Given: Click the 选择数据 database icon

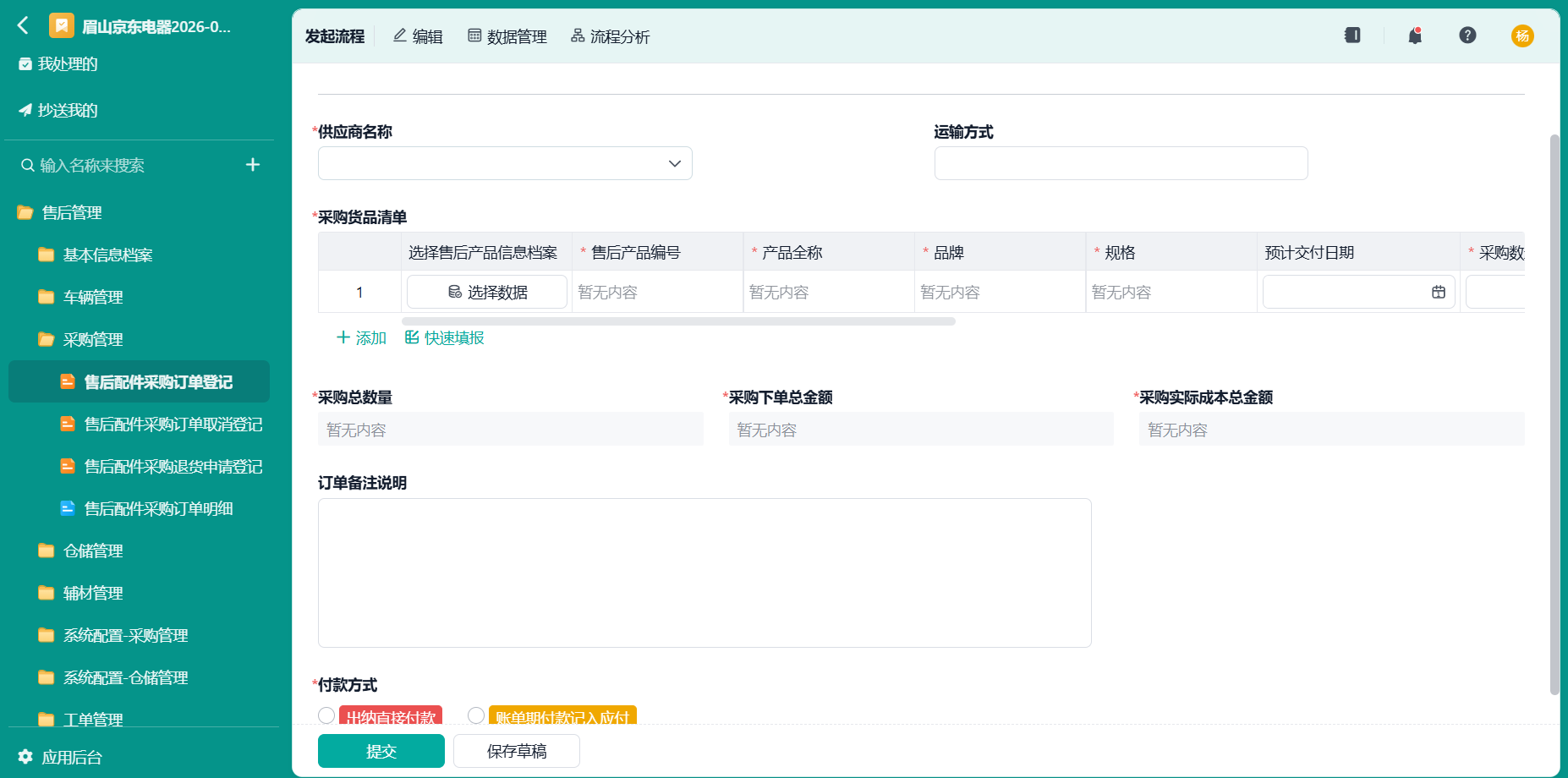Looking at the screenshot, I should tap(455, 292).
